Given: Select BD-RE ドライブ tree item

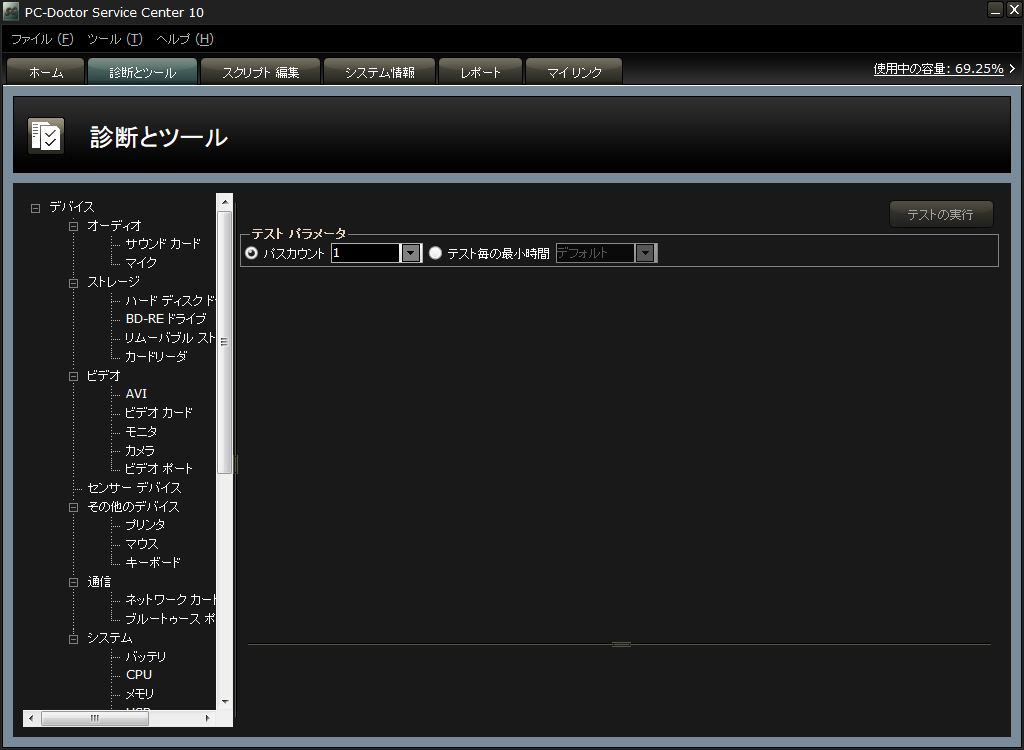Looking at the screenshot, I should (166, 319).
